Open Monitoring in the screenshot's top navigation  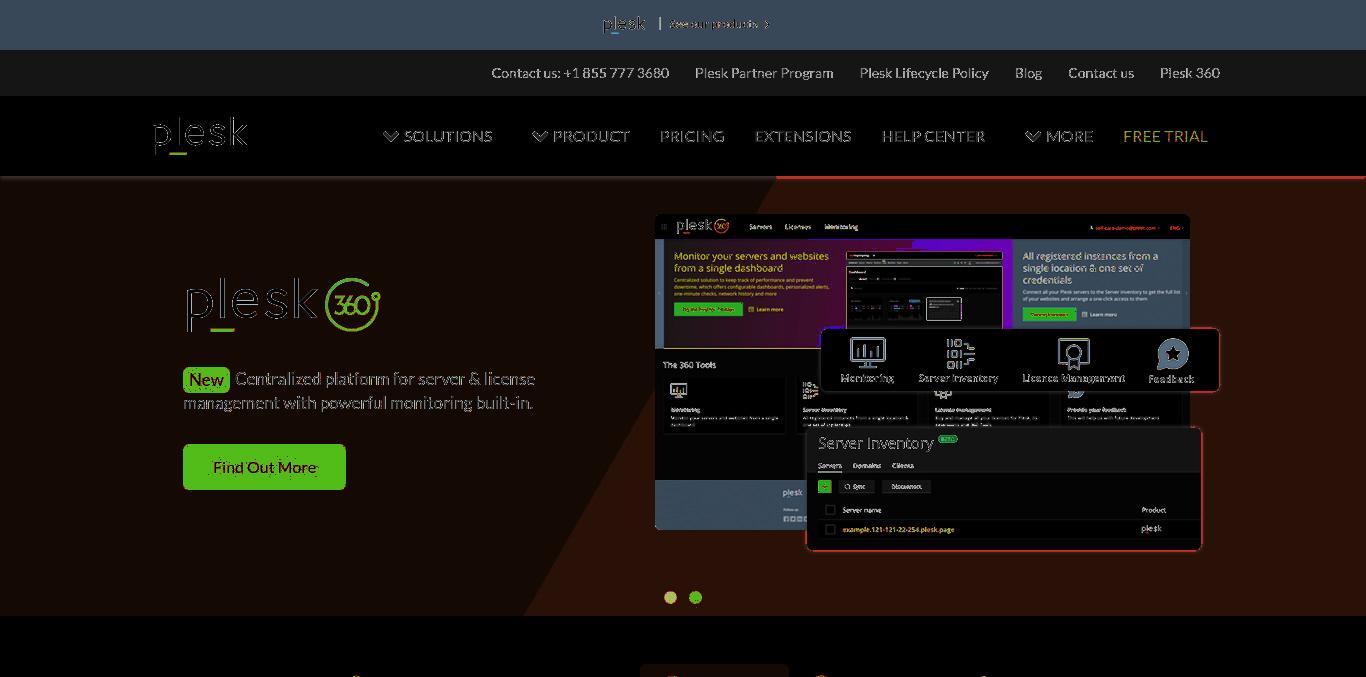pyautogui.click(x=841, y=227)
